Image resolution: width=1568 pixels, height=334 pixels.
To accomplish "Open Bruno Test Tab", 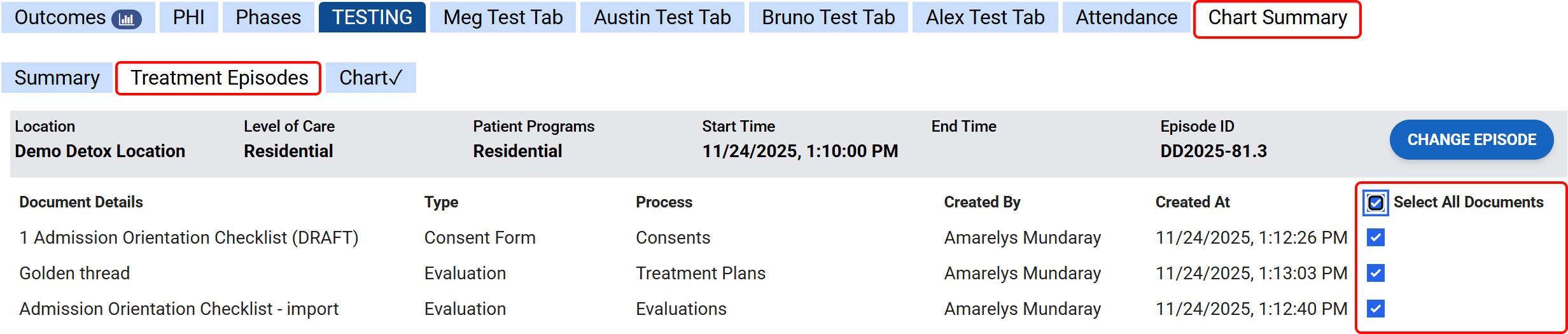I will [x=828, y=18].
